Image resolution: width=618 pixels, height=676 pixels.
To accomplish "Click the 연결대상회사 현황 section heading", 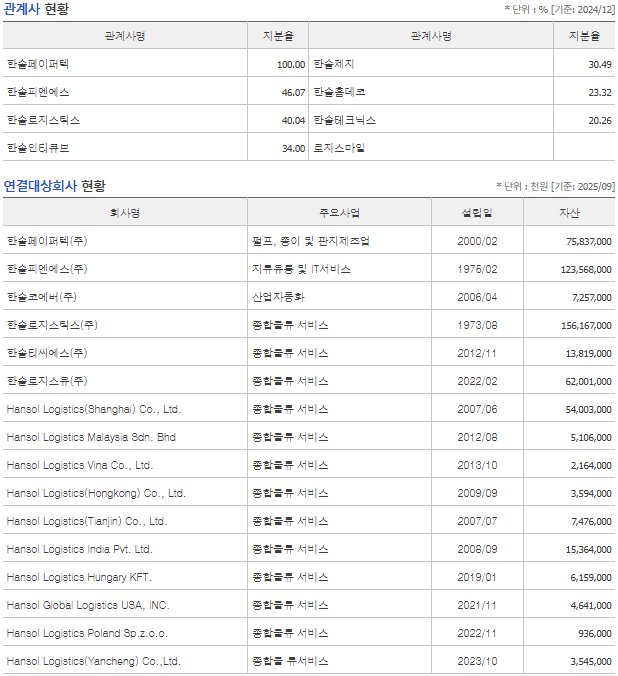I will click(54, 186).
